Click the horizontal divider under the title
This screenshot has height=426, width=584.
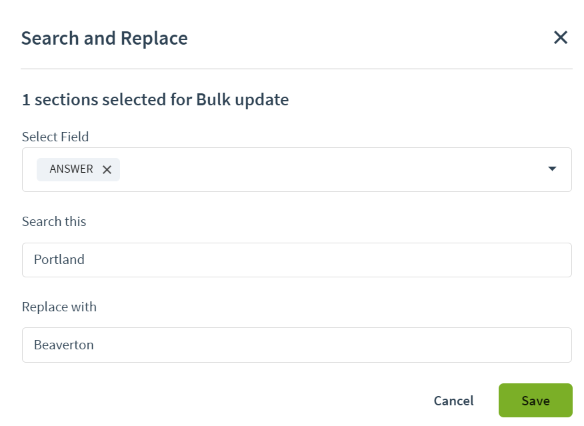pos(296,69)
